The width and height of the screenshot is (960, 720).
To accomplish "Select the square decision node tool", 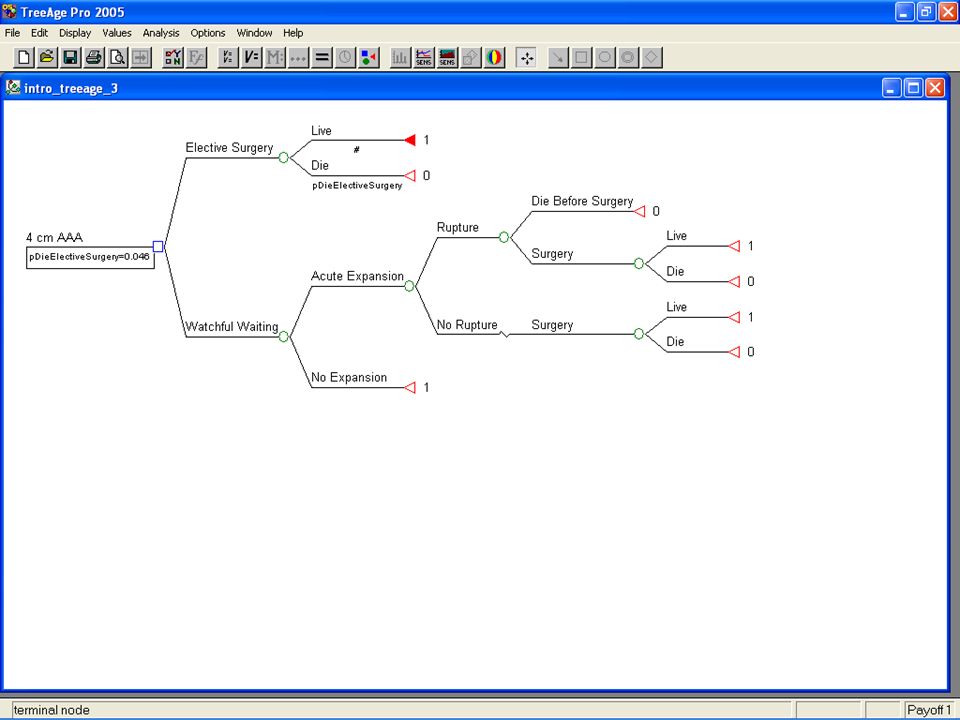I will coord(581,58).
